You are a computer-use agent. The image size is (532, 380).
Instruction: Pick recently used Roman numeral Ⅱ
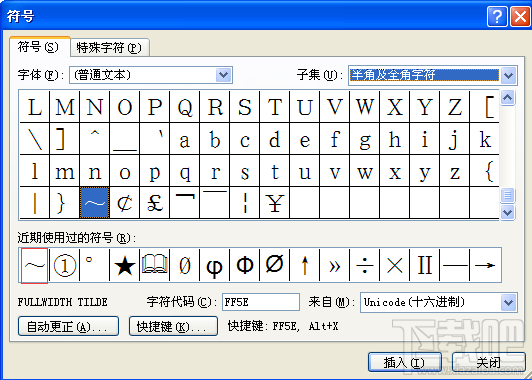point(424,265)
